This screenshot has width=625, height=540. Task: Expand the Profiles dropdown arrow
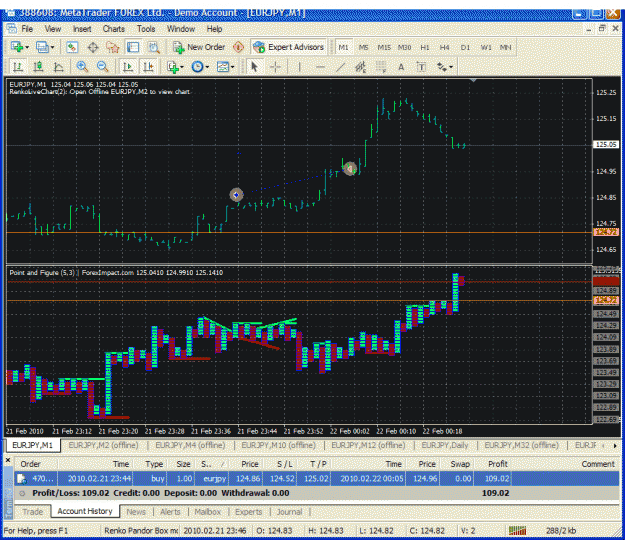[52, 47]
